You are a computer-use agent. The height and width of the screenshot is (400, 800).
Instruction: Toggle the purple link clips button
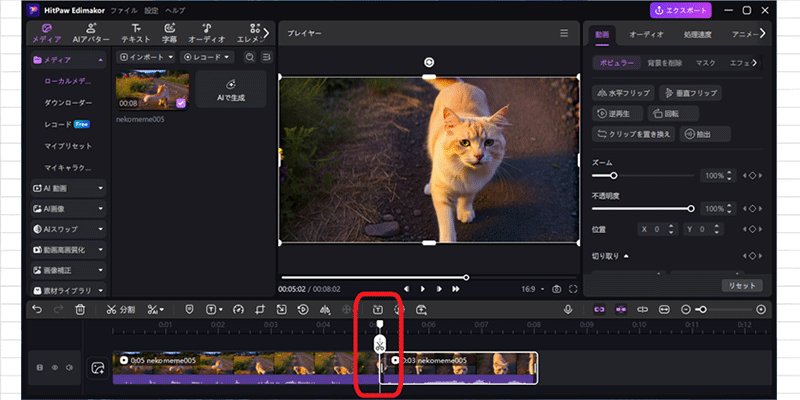599,310
